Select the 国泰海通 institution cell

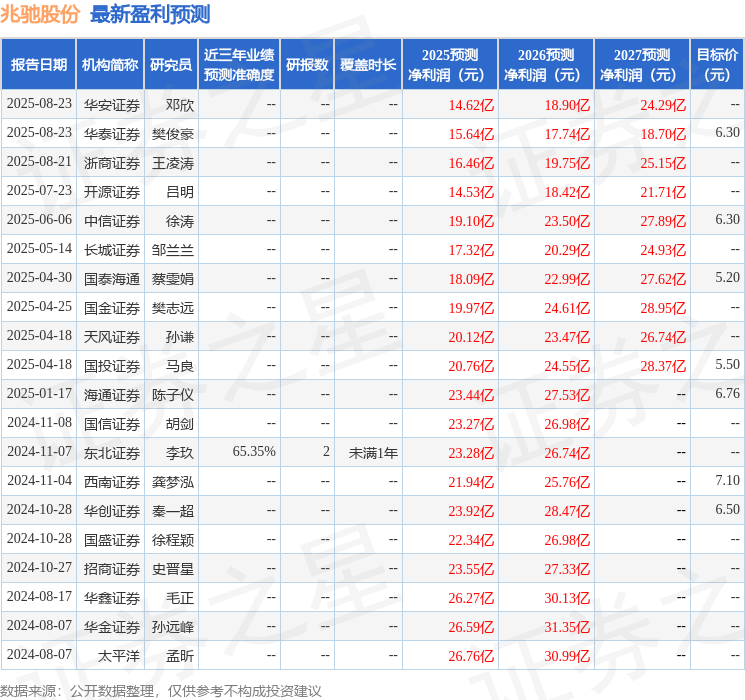coord(112,279)
